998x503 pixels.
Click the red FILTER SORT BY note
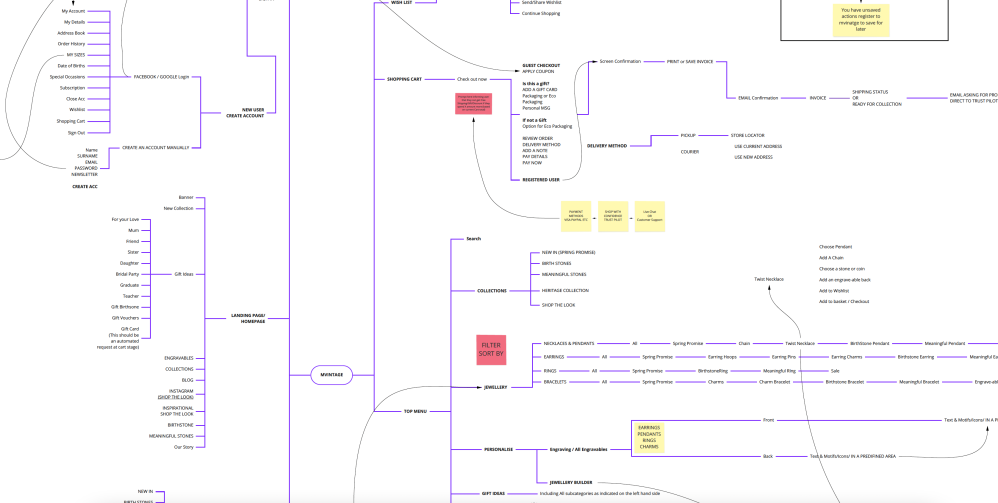491,350
